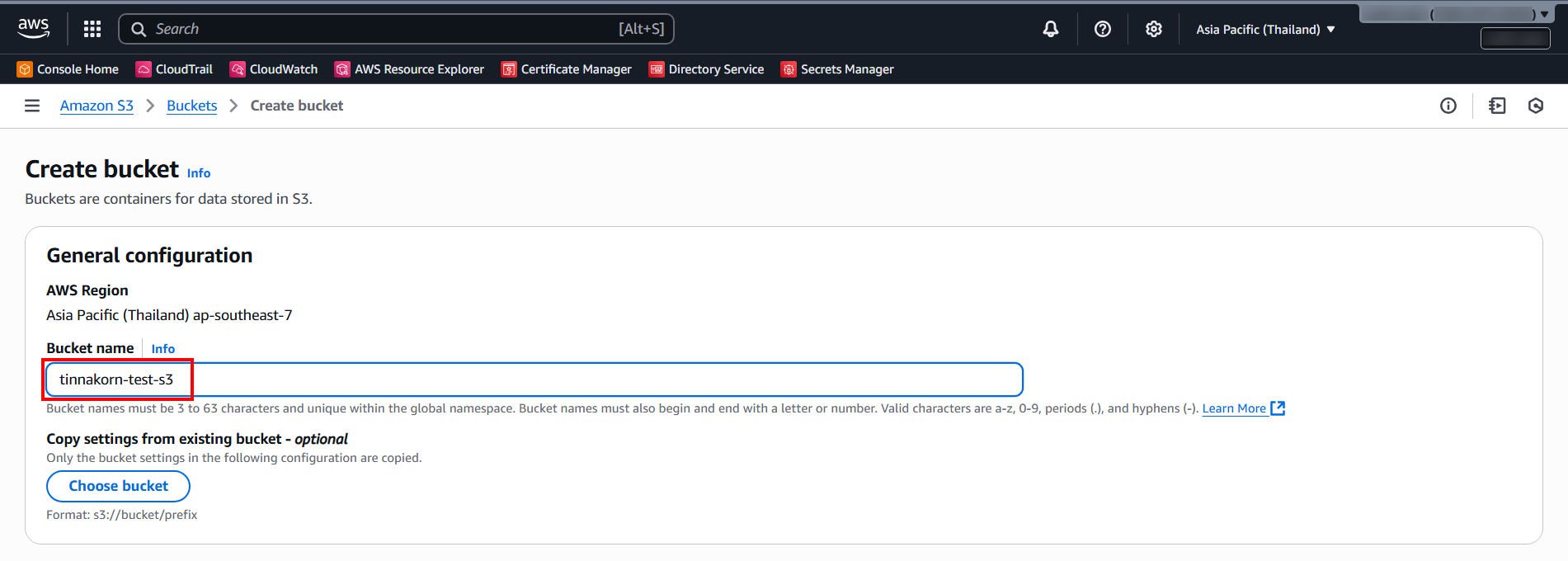This screenshot has width=1568, height=561.
Task: Click the Directory Service icon
Action: [x=657, y=69]
